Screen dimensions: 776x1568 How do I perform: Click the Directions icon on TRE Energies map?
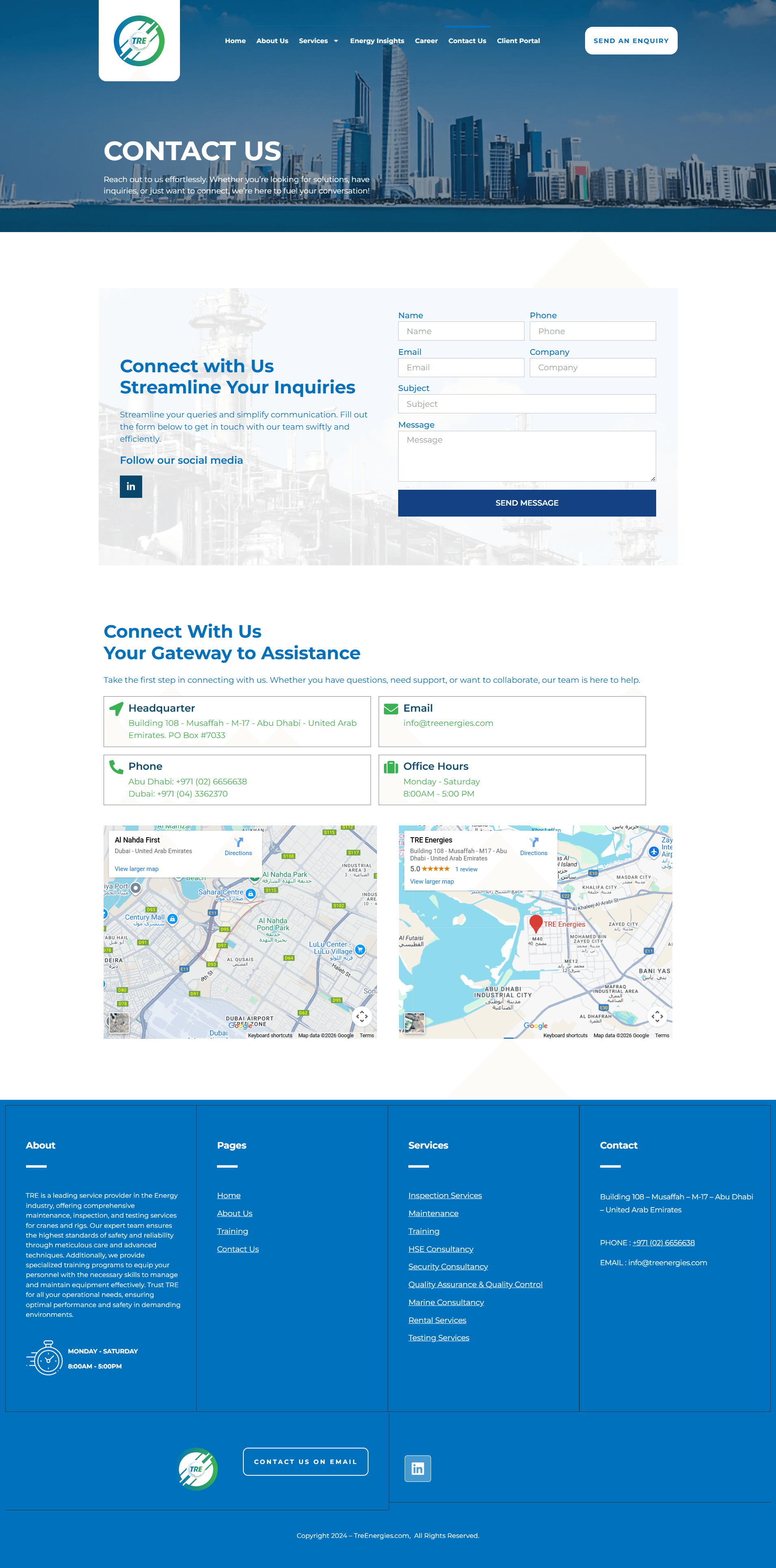pos(534,843)
